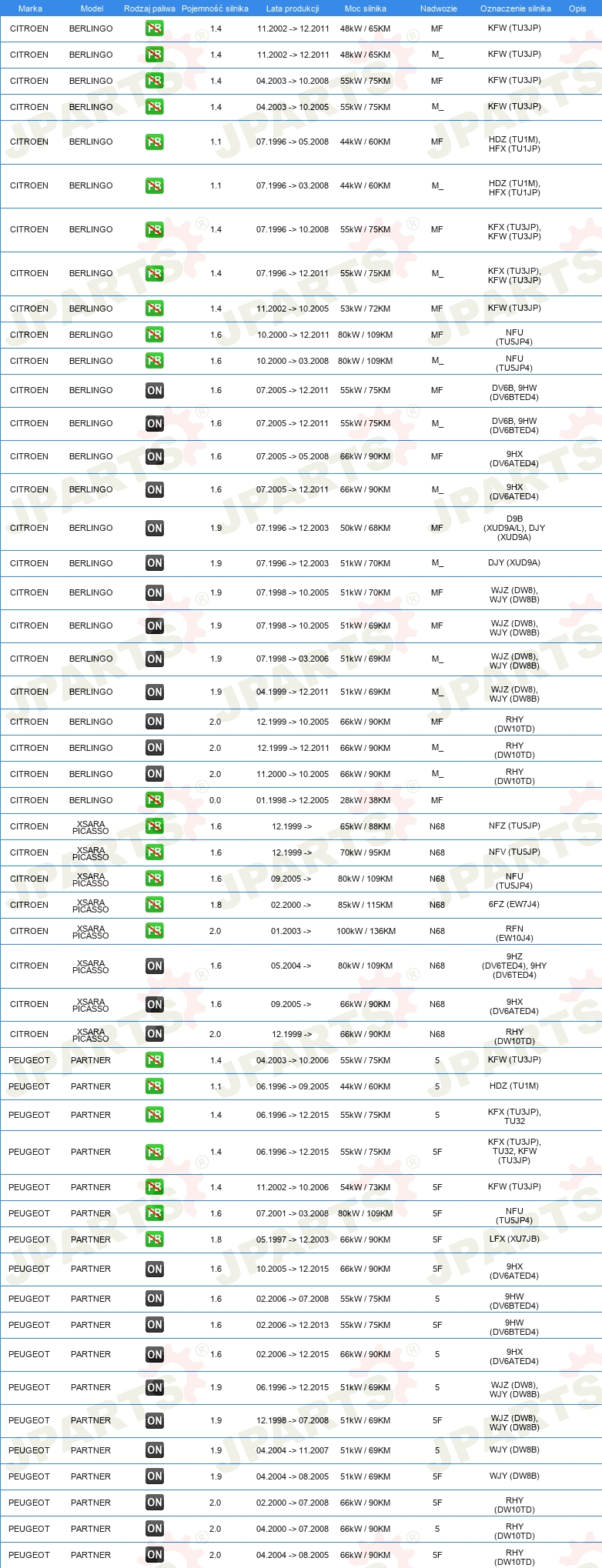The width and height of the screenshot is (602, 1568).
Task: Select engine code cell NFZ (TU5JP)
Action: 514,826
